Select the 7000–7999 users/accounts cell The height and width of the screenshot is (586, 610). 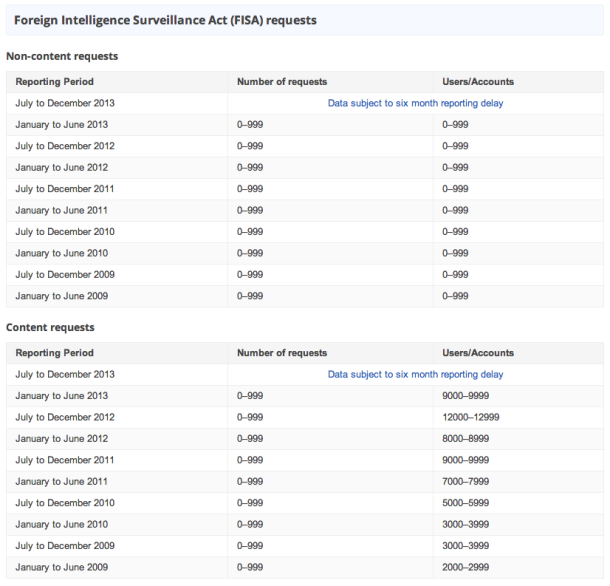(466, 481)
